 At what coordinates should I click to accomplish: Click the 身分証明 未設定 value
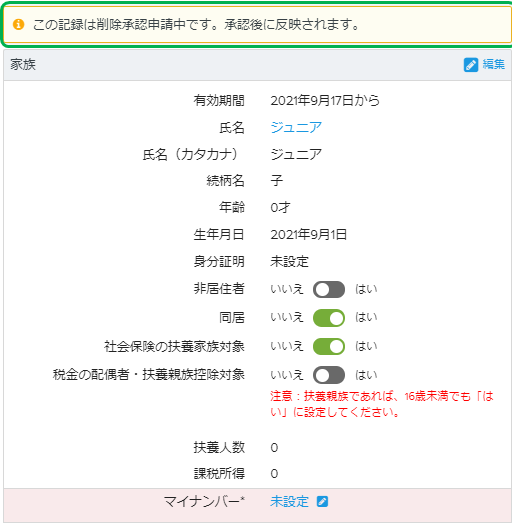tap(289, 261)
